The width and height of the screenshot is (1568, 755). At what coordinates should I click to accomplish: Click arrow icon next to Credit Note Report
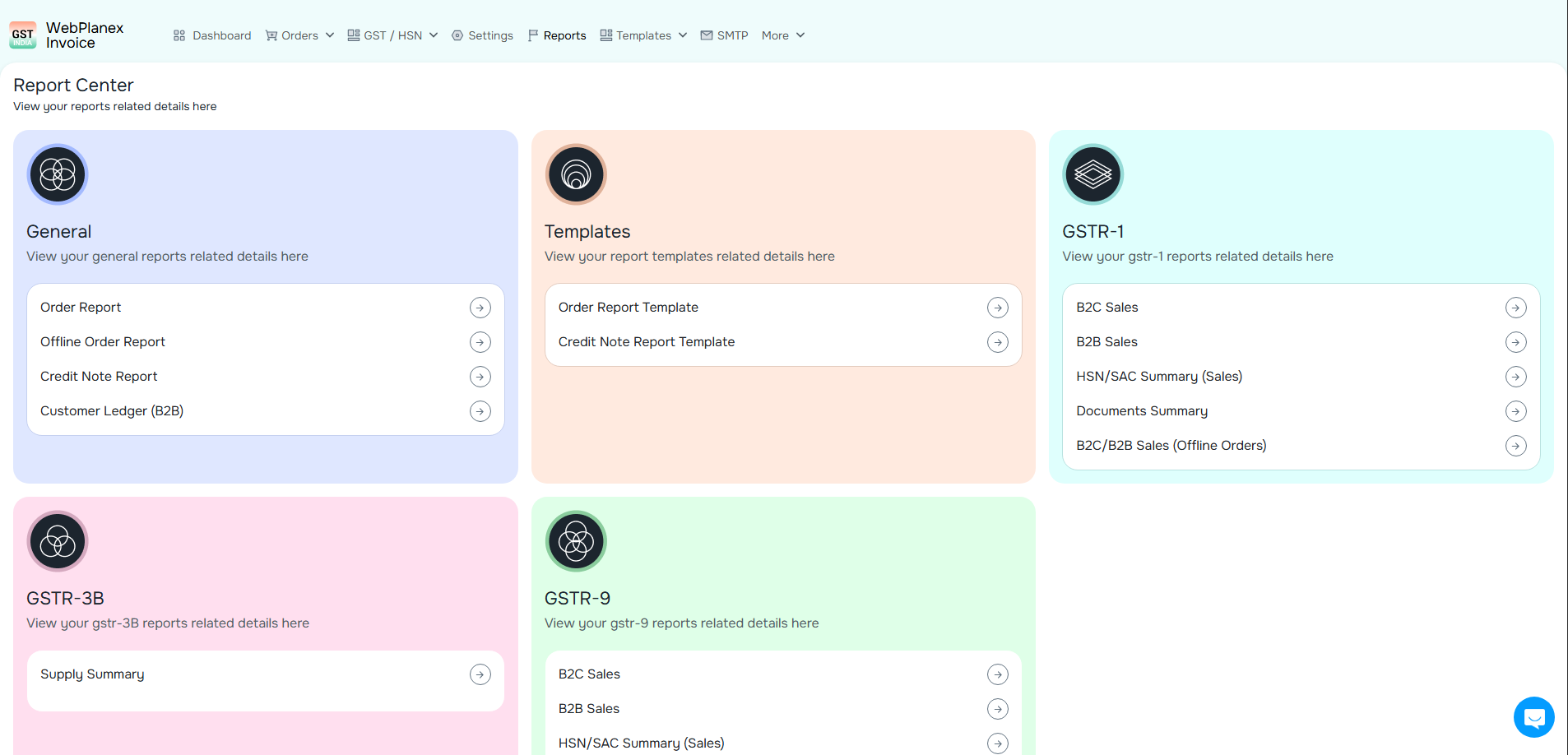coord(480,377)
